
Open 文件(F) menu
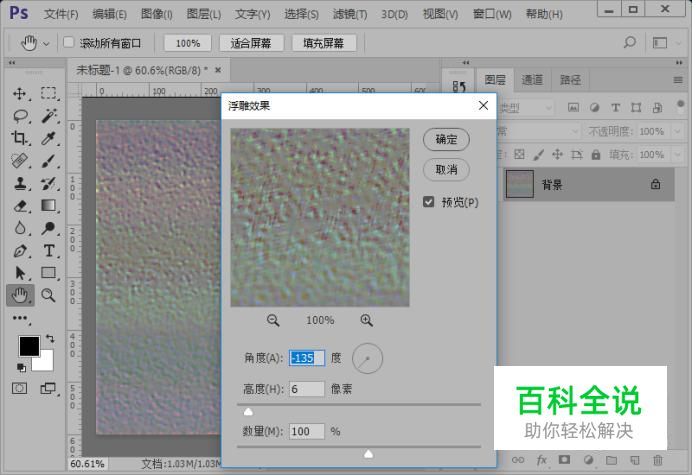tap(61, 14)
